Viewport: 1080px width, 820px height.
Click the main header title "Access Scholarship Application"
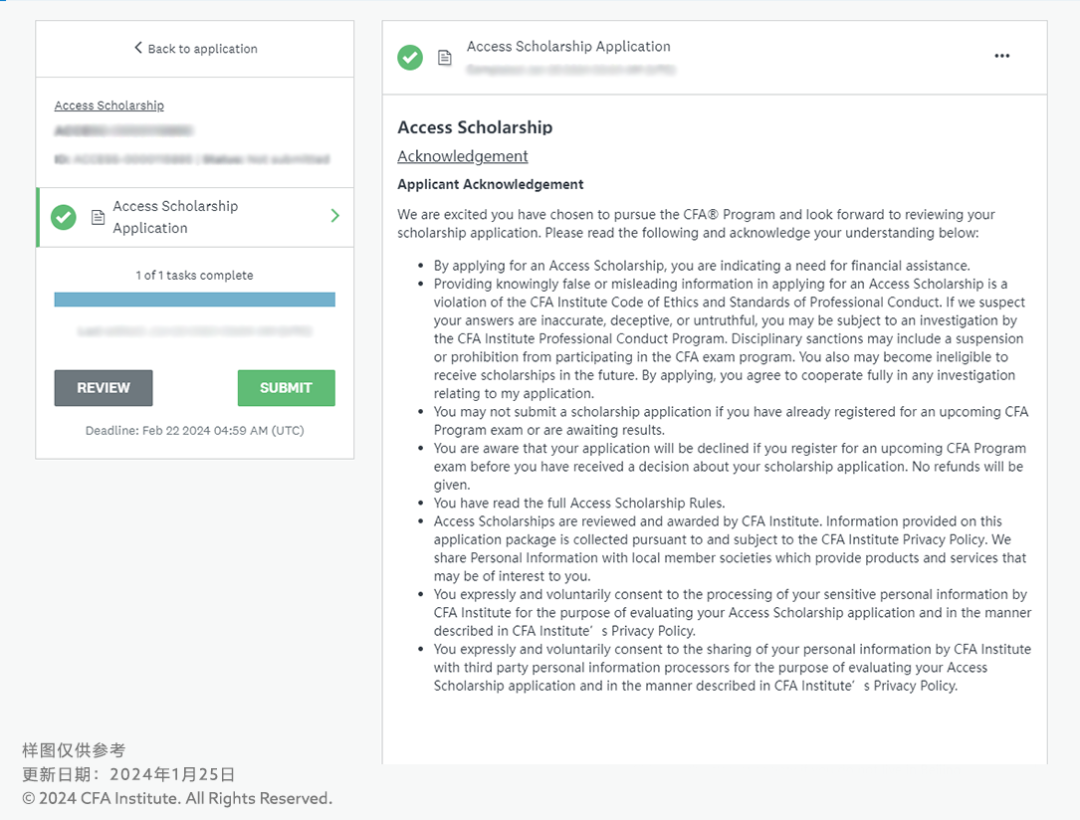pos(568,46)
